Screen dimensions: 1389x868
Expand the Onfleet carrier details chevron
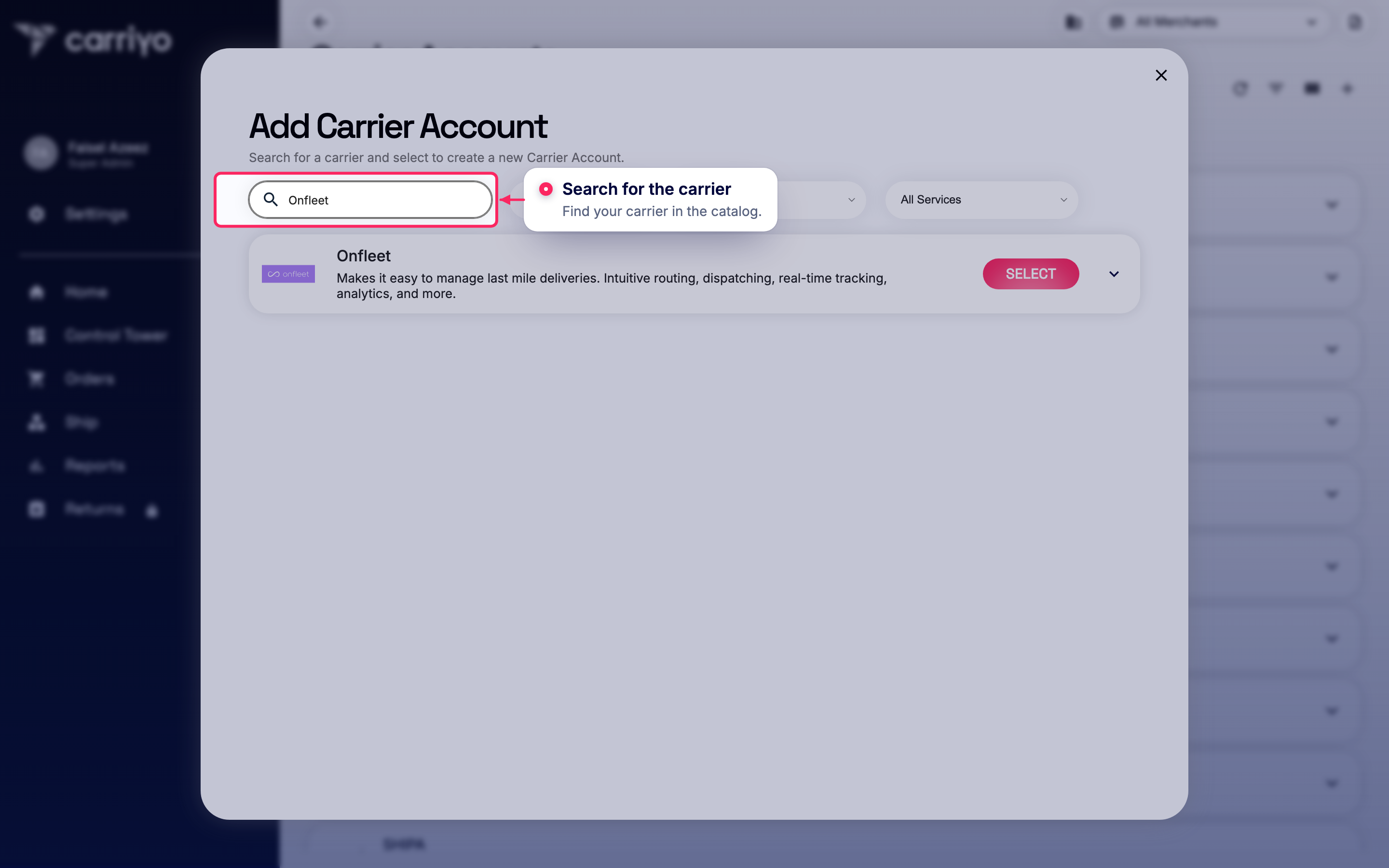click(x=1114, y=274)
